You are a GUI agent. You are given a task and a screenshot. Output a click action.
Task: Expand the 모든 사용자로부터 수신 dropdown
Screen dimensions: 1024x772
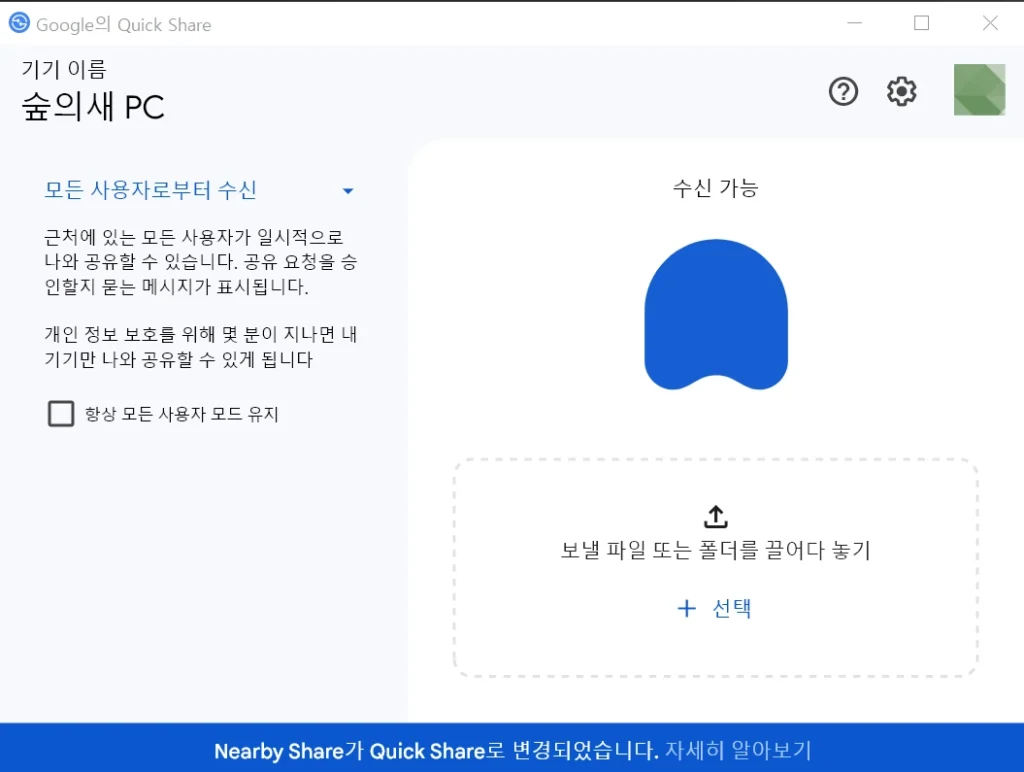coord(199,190)
